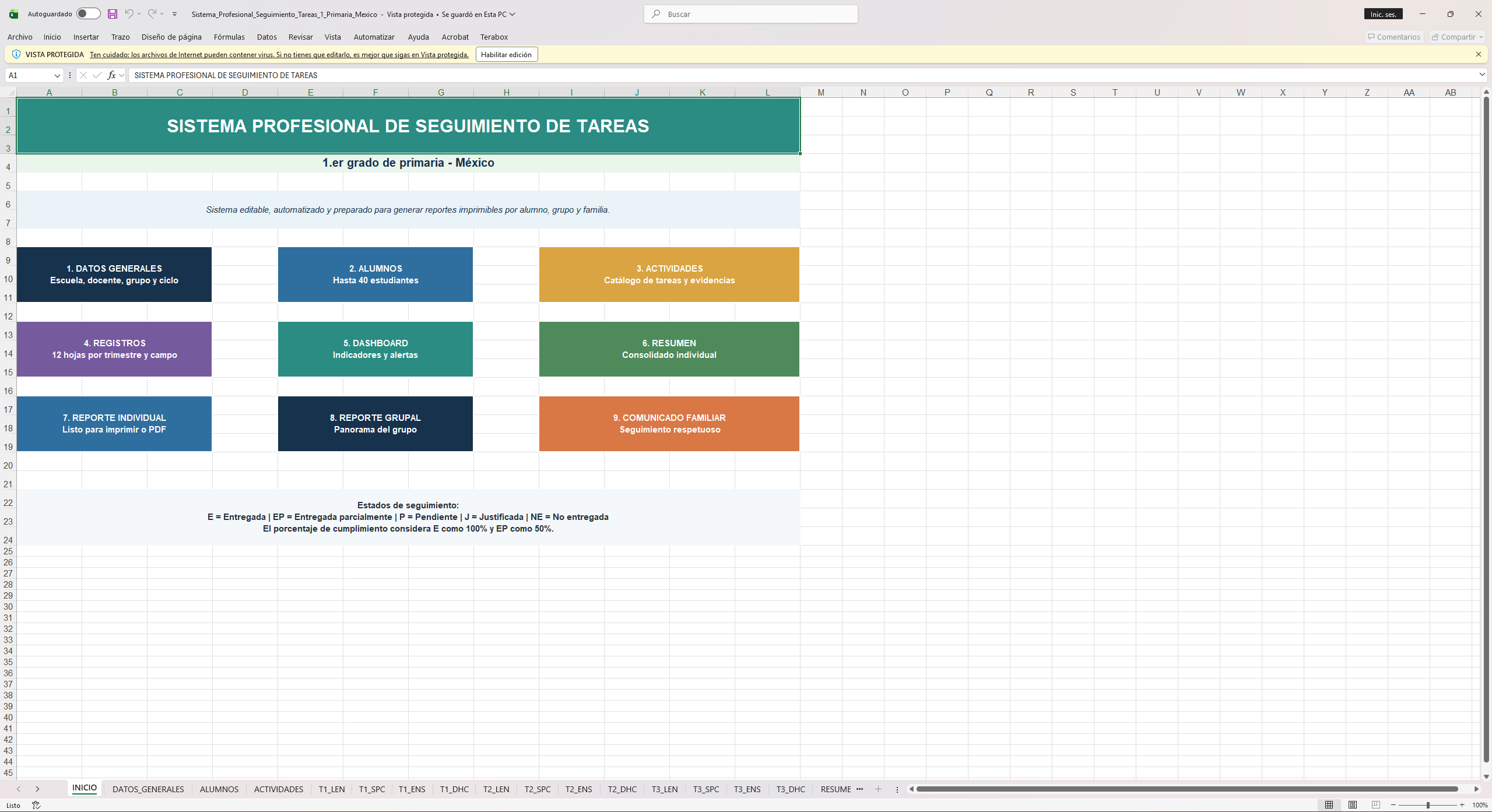
Task: Switch to the Fórmulas ribbon tab
Action: [x=229, y=37]
